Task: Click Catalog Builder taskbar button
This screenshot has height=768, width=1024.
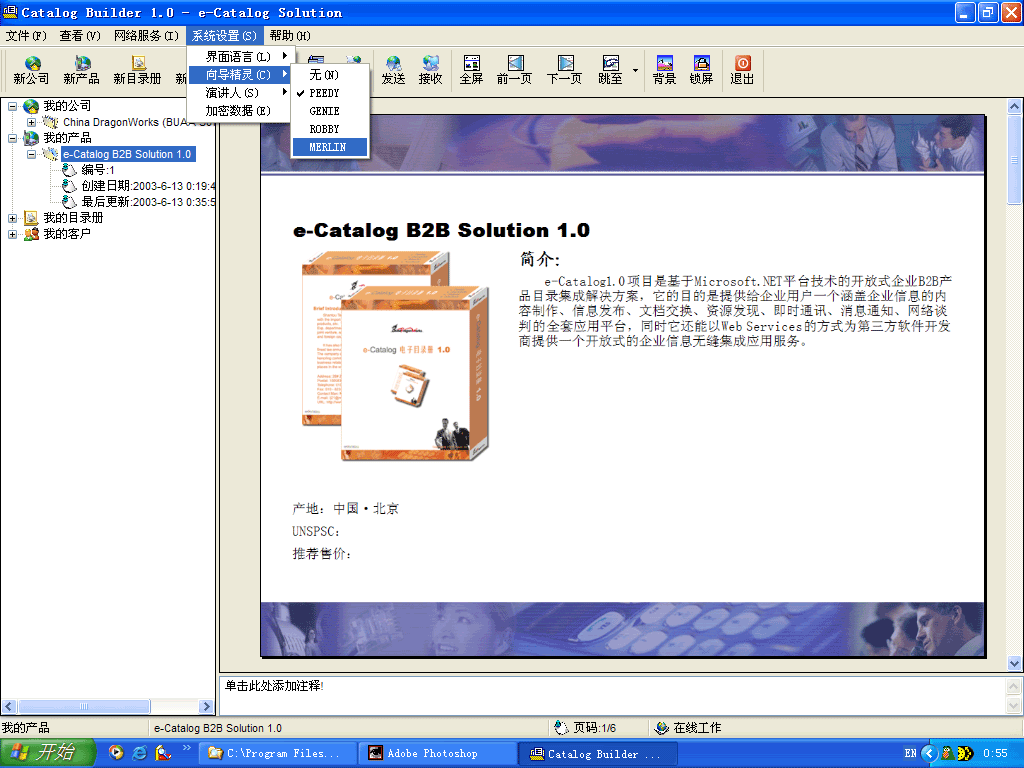Action: point(598,754)
